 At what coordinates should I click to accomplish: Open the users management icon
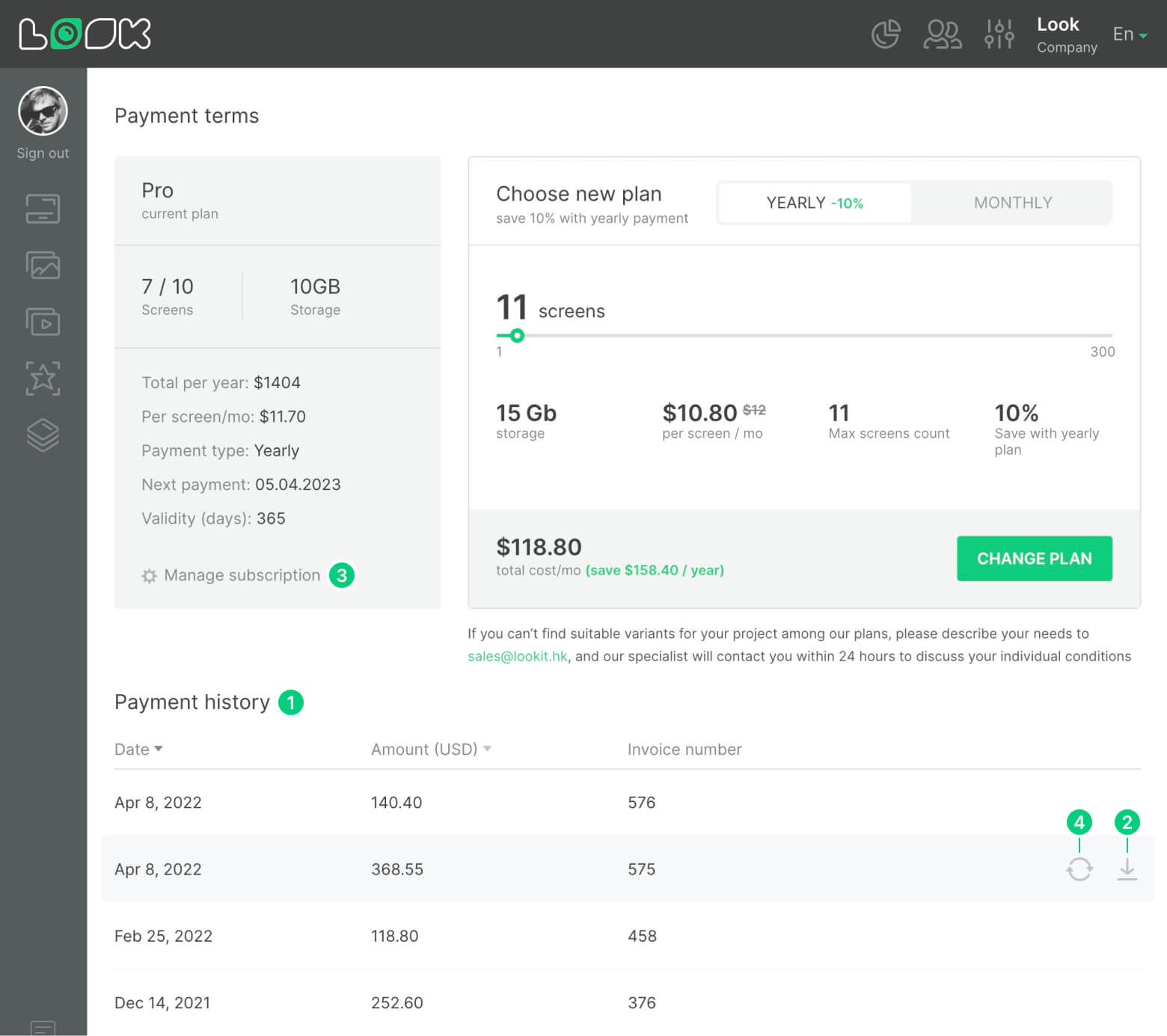click(x=943, y=34)
